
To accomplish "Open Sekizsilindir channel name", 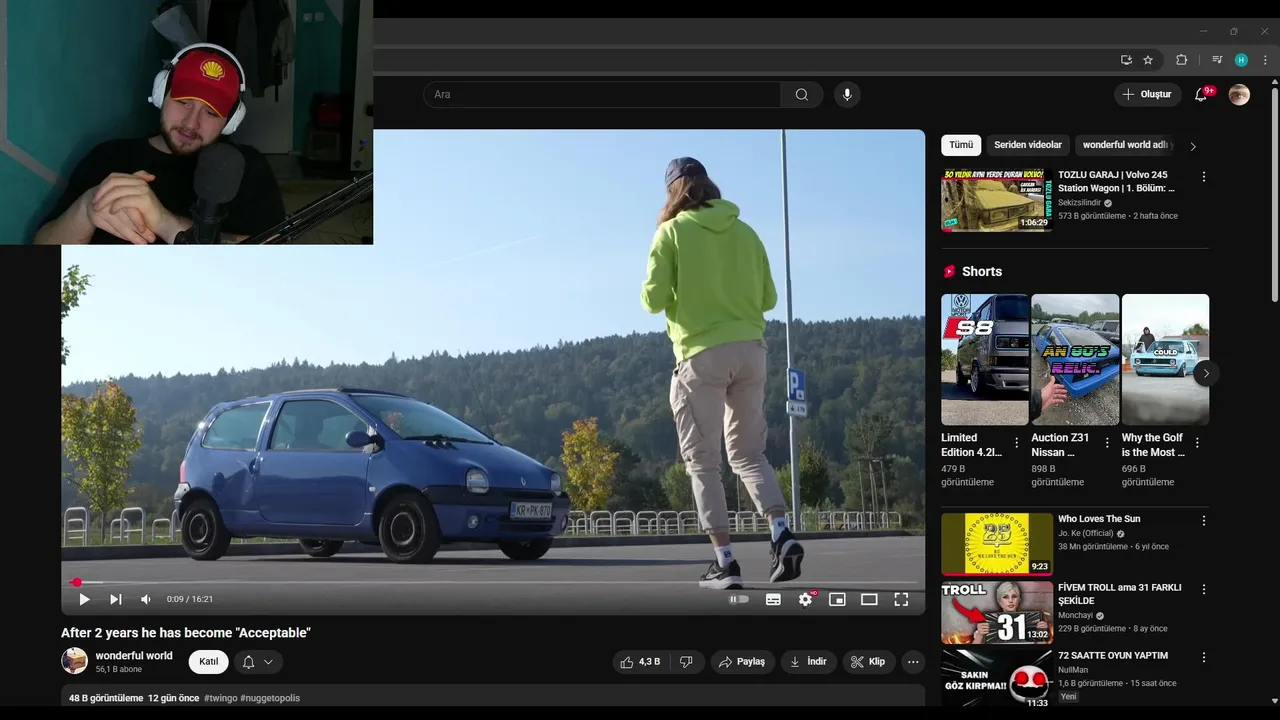I will 1079,203.
